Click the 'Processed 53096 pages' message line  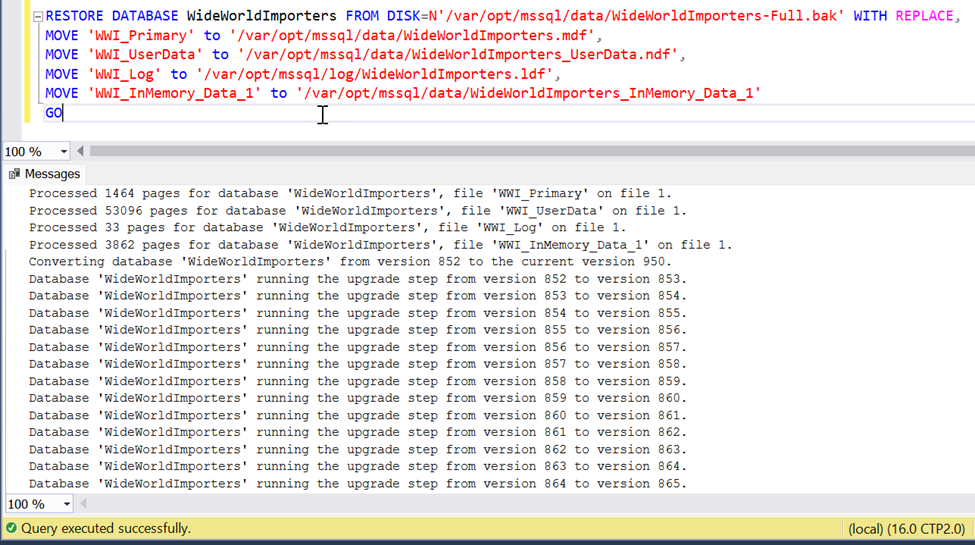[x=358, y=211]
